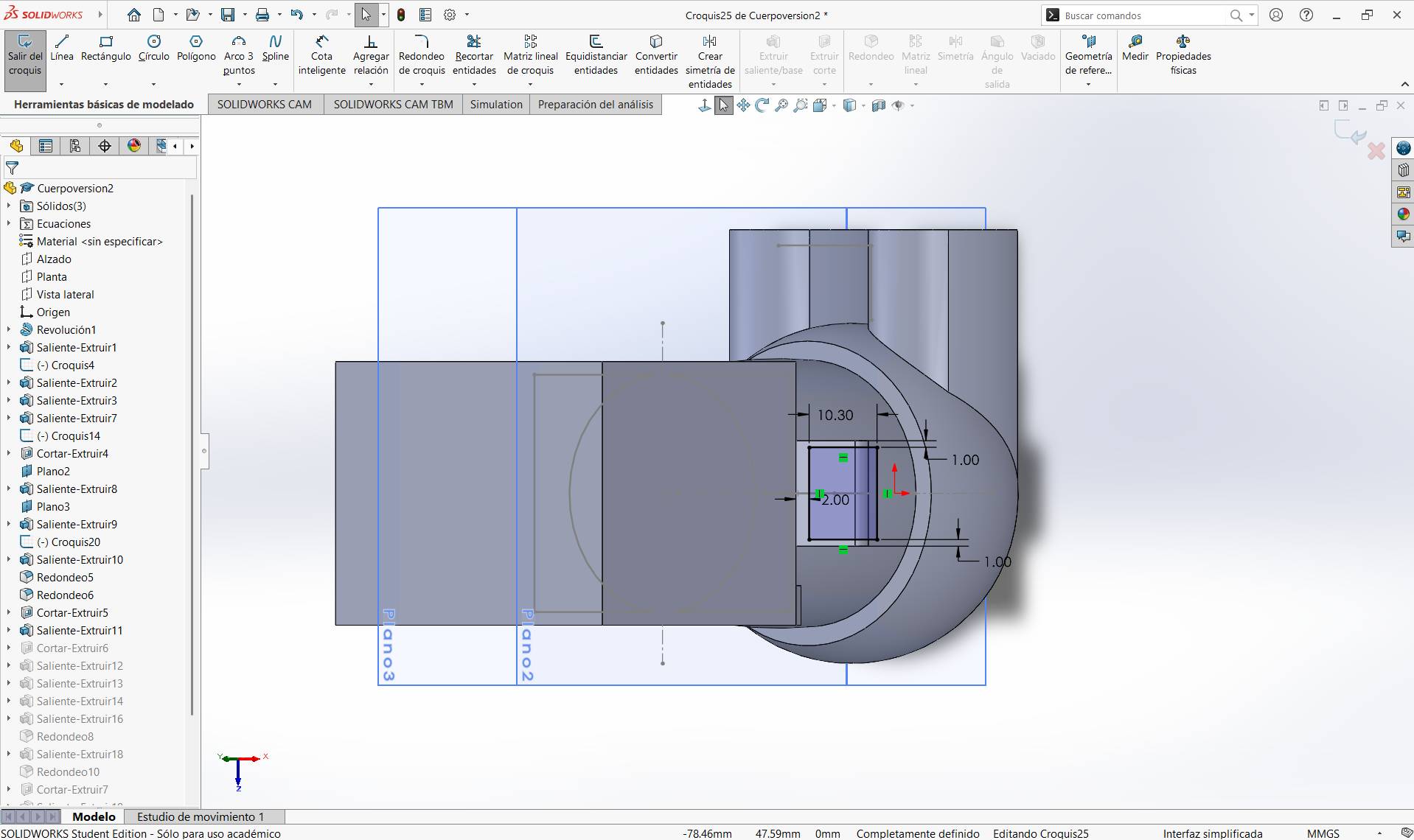The height and width of the screenshot is (840, 1414).
Task: Click the Save icon in title bar
Action: (x=228, y=15)
